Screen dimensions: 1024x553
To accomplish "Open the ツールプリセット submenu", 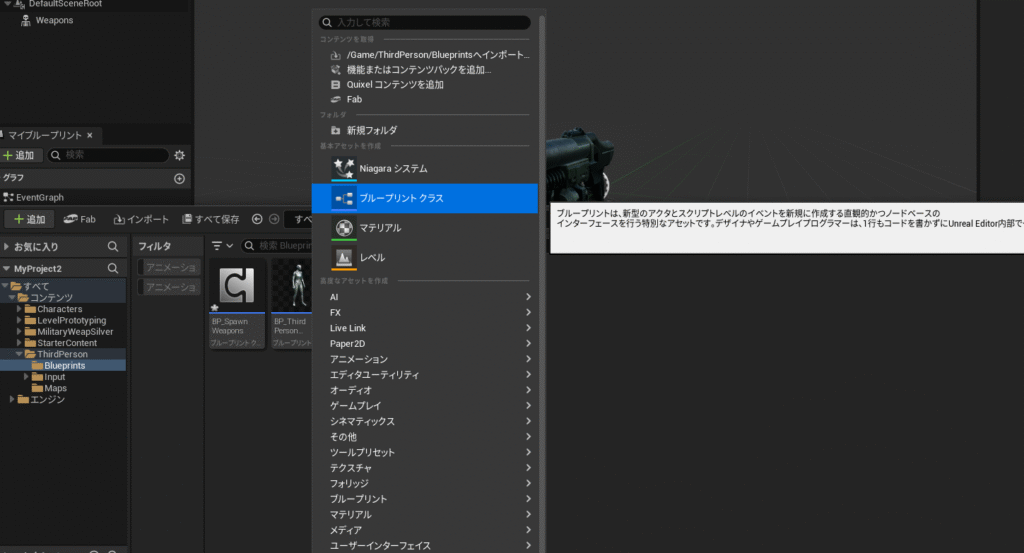I will coord(424,452).
